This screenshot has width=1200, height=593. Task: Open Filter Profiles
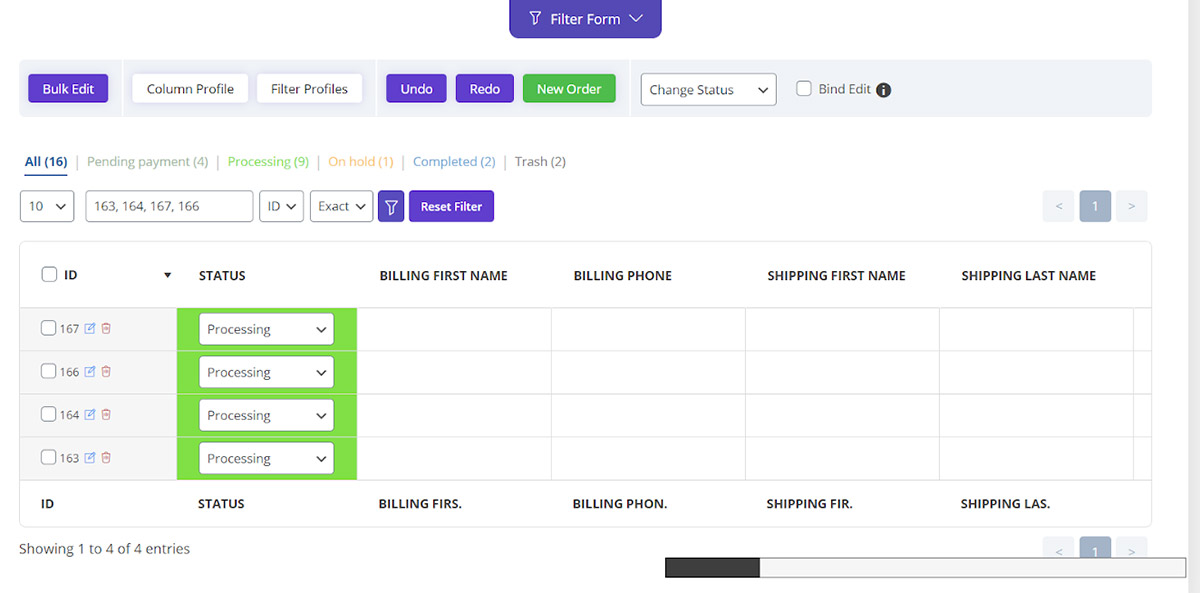coord(309,88)
